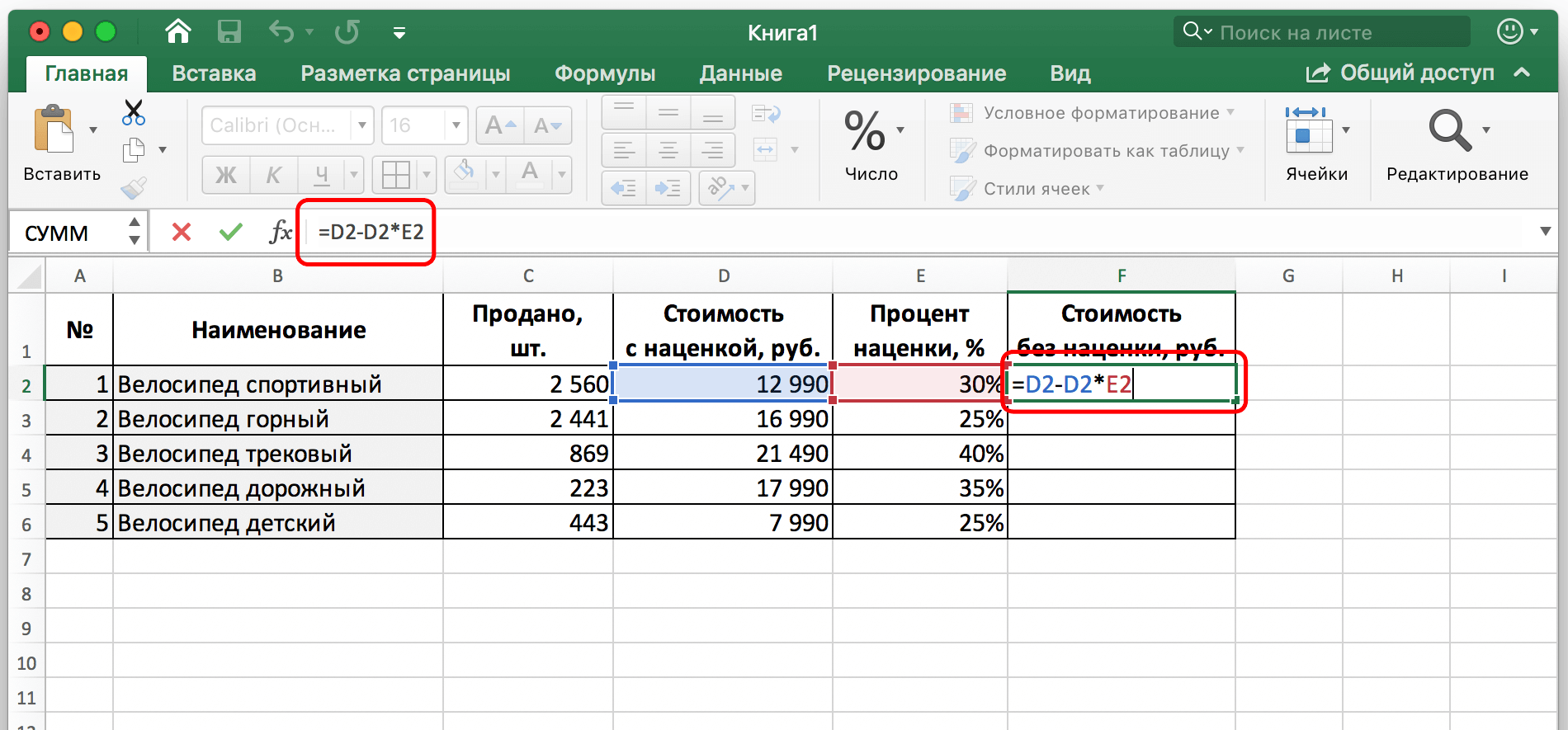Open Стили ячеек menu
Image resolution: width=1568 pixels, height=730 pixels.
tap(1027, 189)
